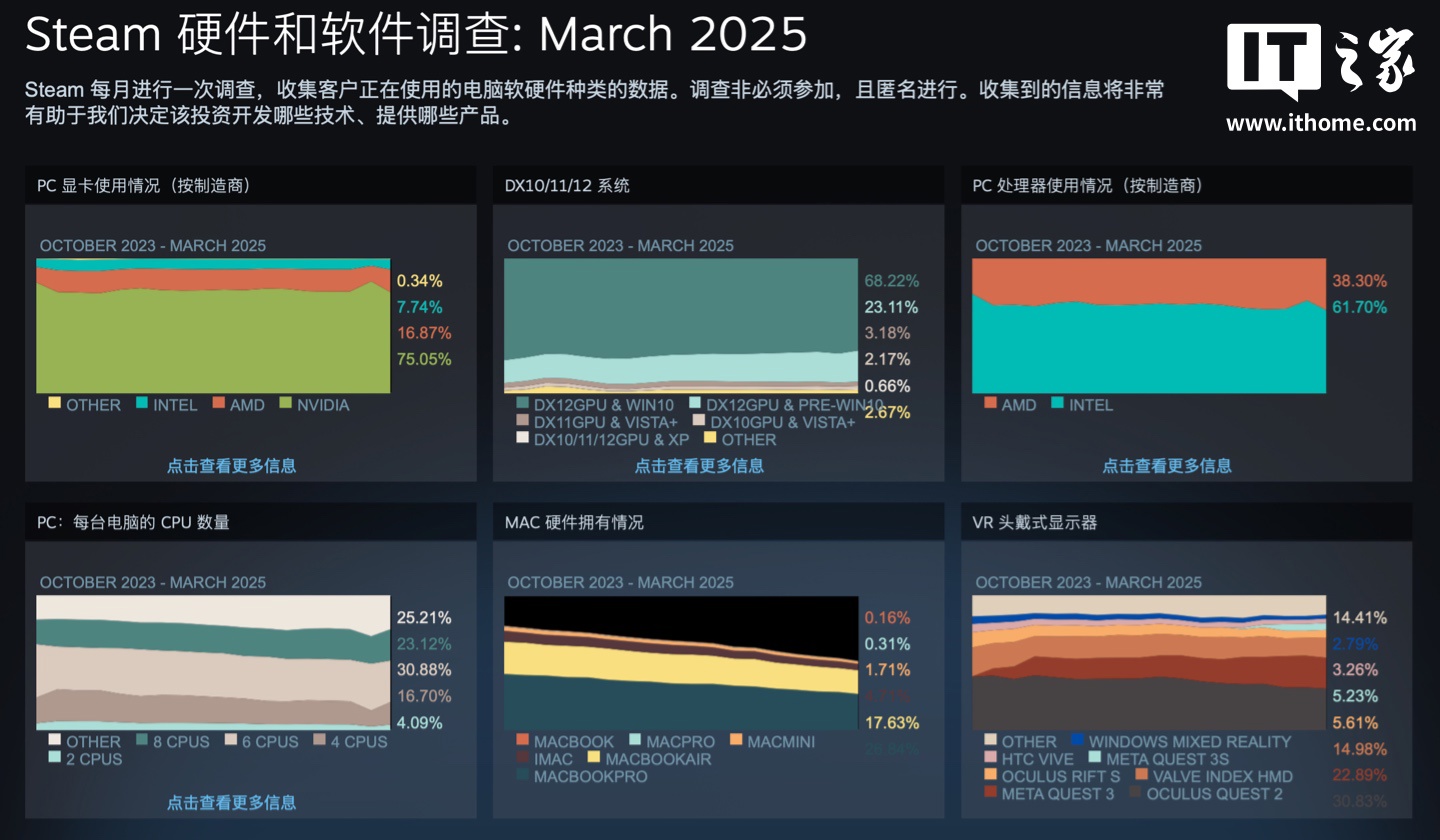Click the 38.30% AMD processor value

pos(1360,281)
